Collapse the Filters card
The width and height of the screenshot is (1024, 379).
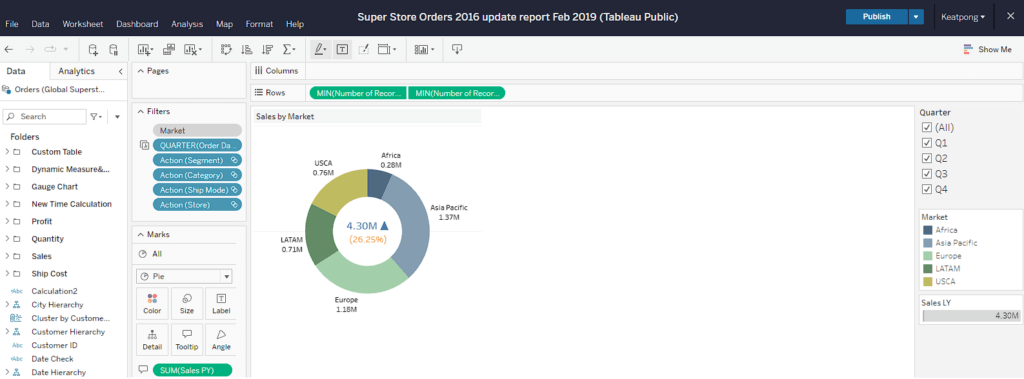[x=140, y=112]
